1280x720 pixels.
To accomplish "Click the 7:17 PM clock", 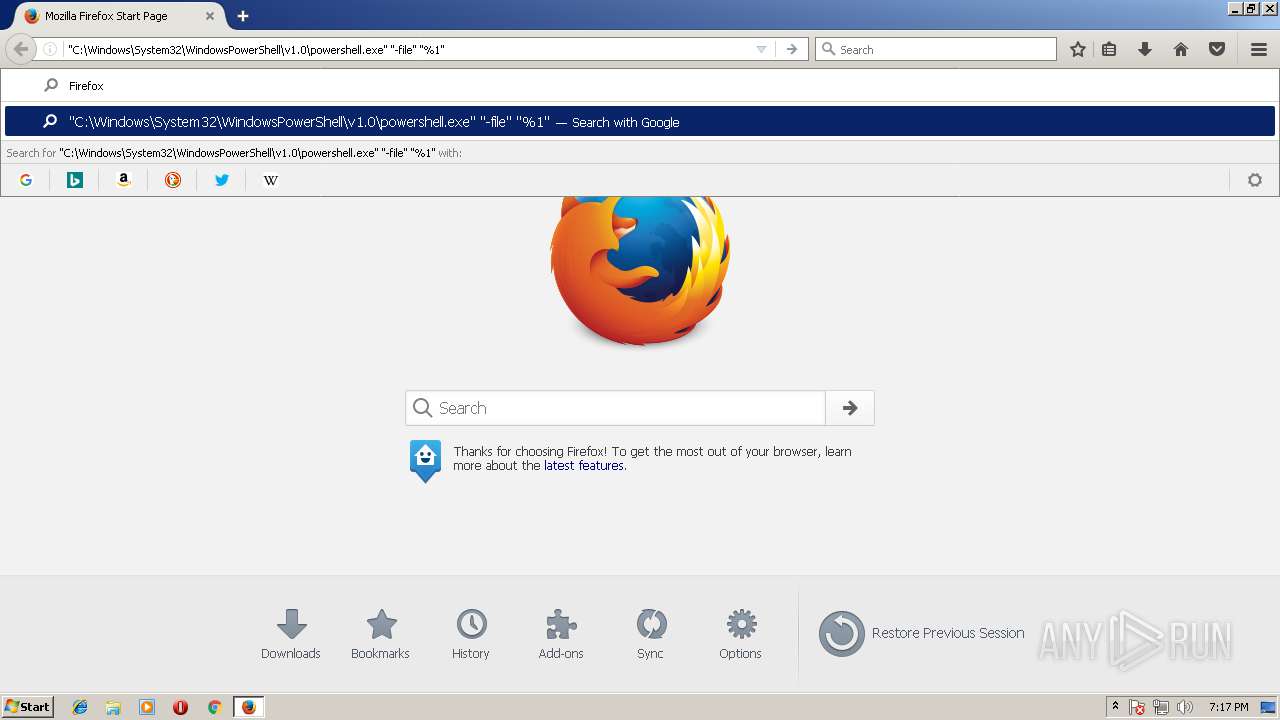I will [x=1228, y=707].
